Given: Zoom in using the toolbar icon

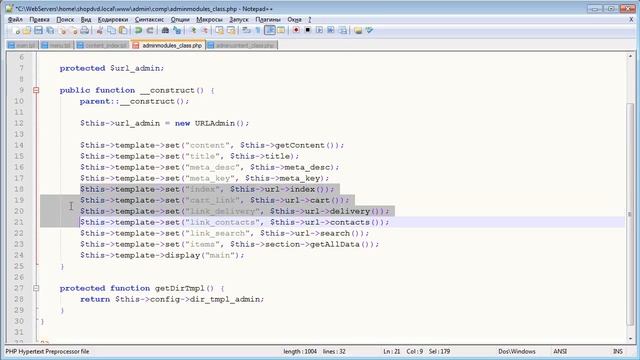Looking at the screenshot, I should tap(193, 31).
